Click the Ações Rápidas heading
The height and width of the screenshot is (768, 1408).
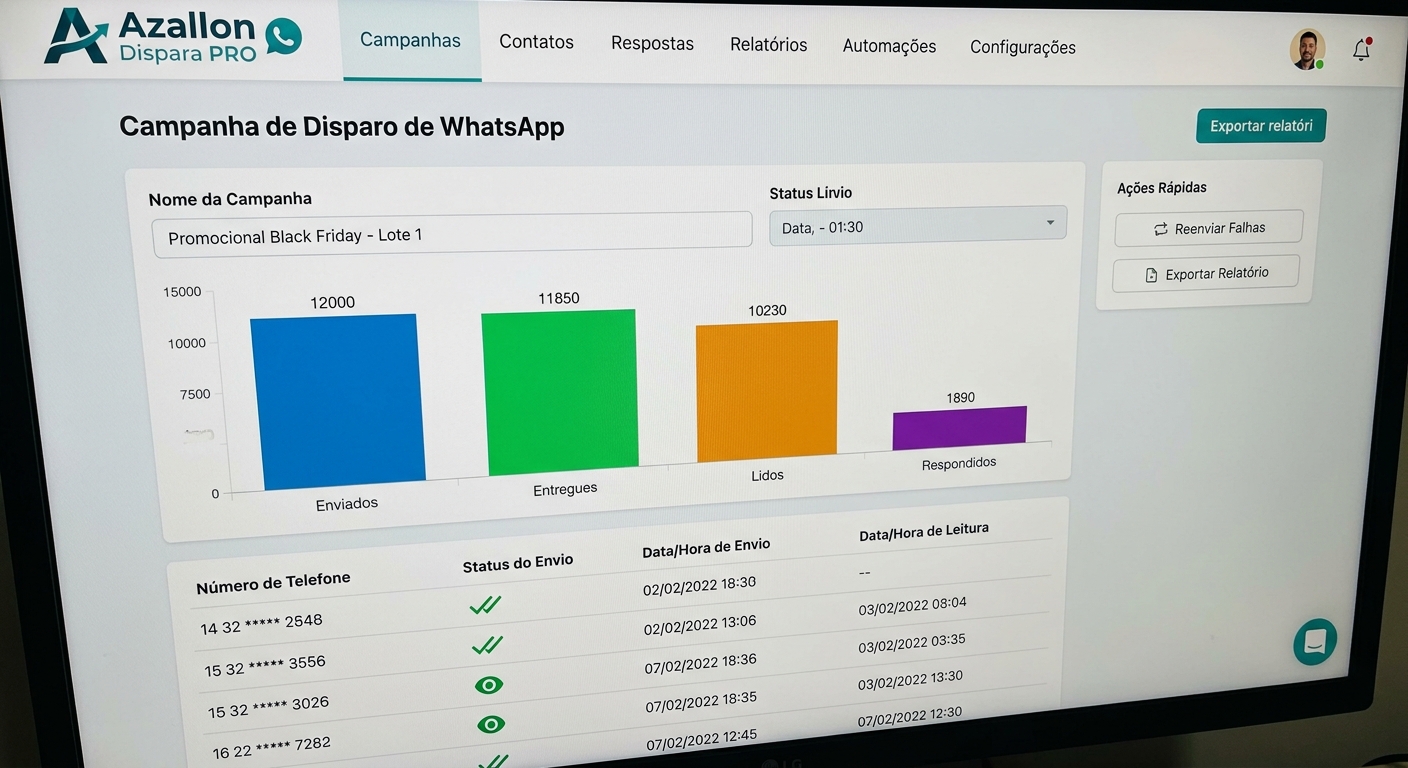[x=1161, y=187]
